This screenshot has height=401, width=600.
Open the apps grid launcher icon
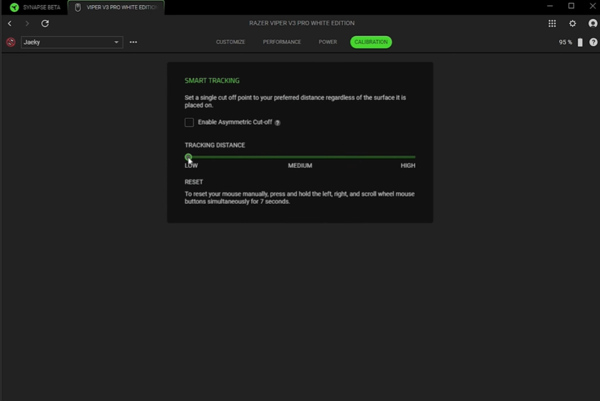[553, 22]
